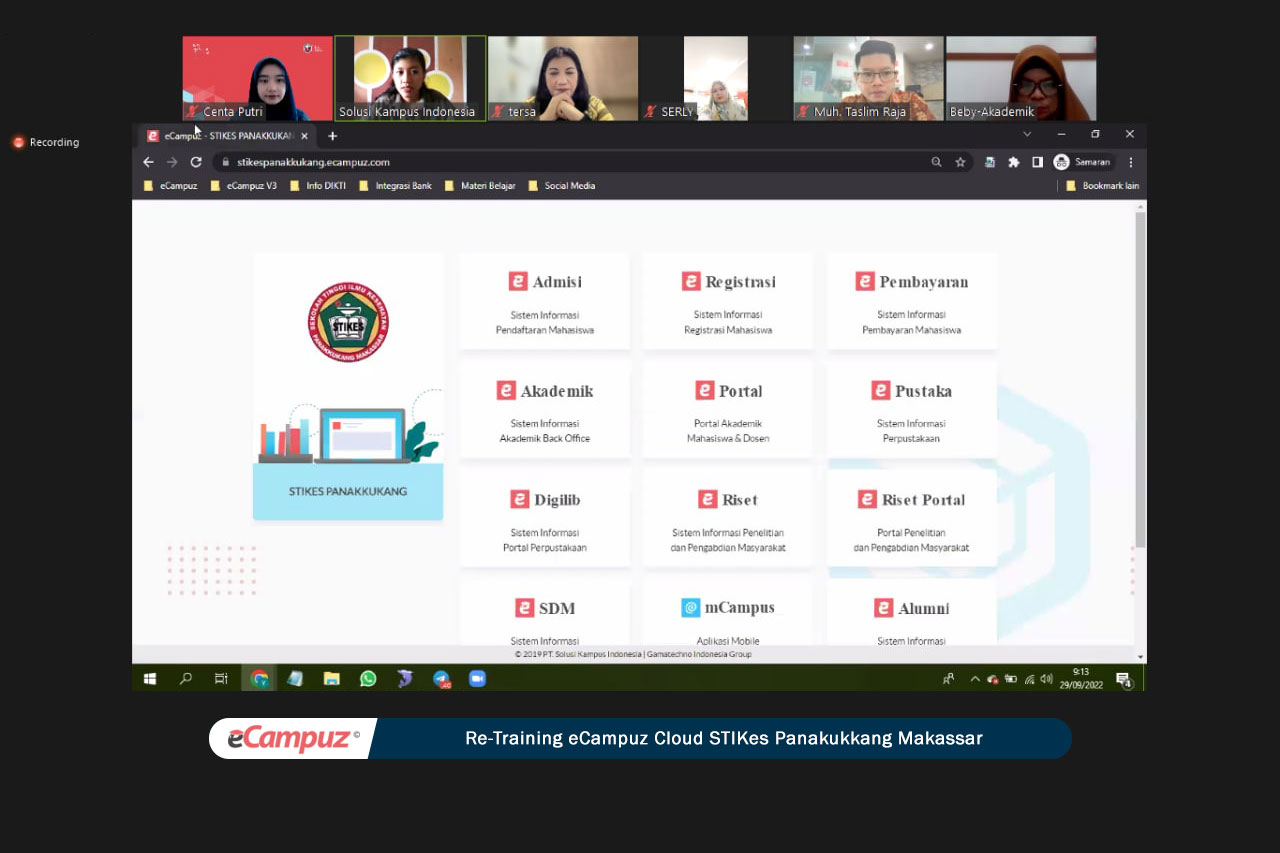
Task: Open the Chrome three-dot menu
Action: coord(1131,162)
